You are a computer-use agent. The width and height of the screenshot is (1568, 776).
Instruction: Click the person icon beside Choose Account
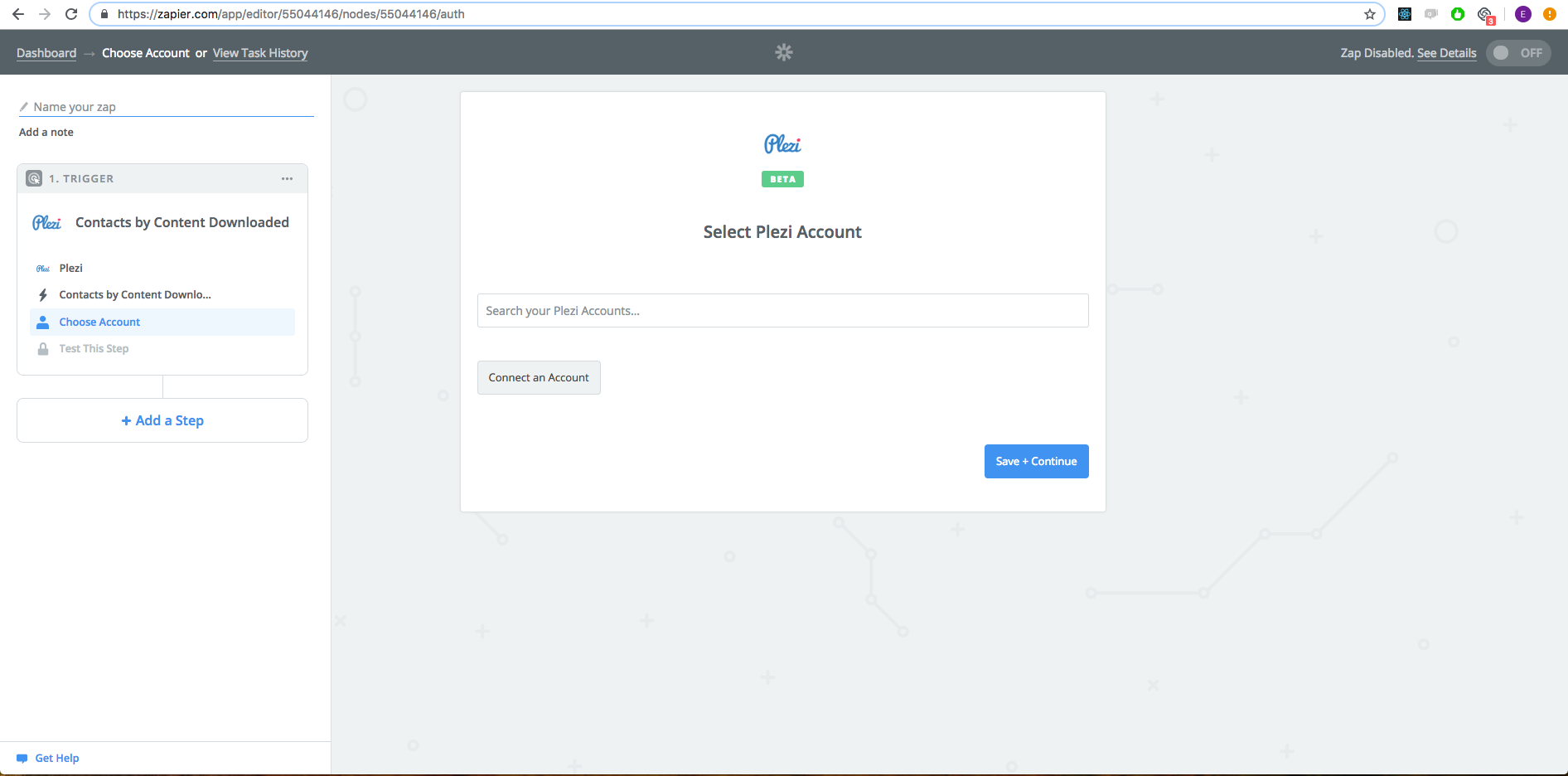pyautogui.click(x=43, y=322)
